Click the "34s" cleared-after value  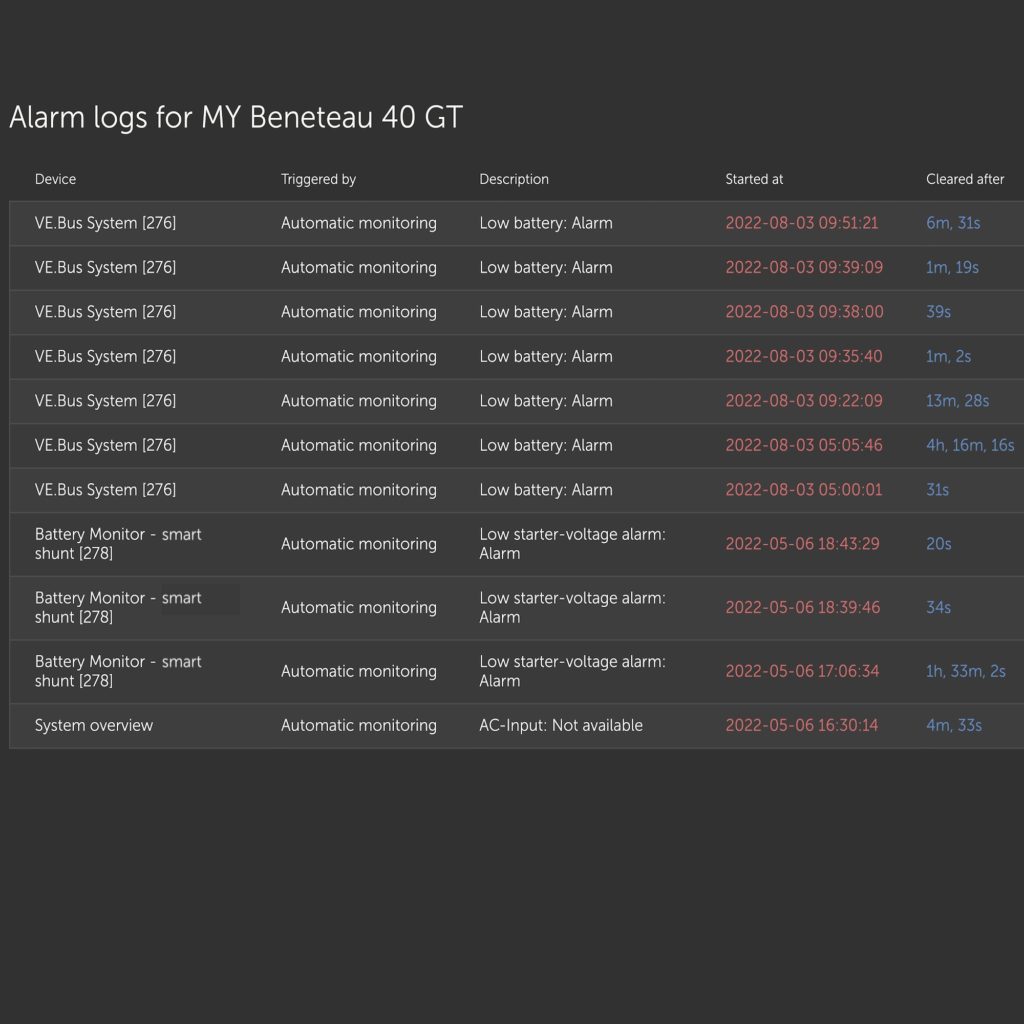(x=938, y=607)
